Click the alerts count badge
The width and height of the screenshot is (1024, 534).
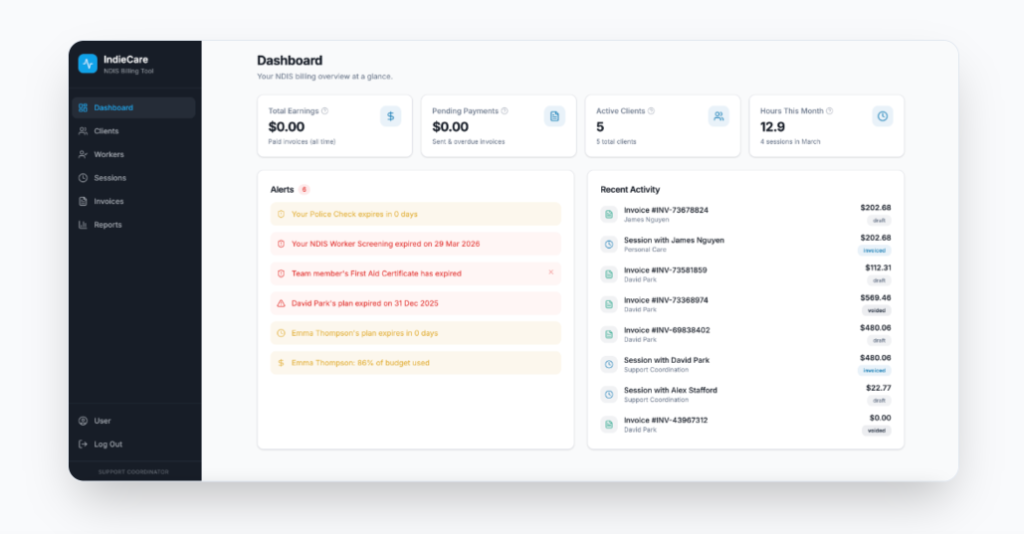(304, 190)
